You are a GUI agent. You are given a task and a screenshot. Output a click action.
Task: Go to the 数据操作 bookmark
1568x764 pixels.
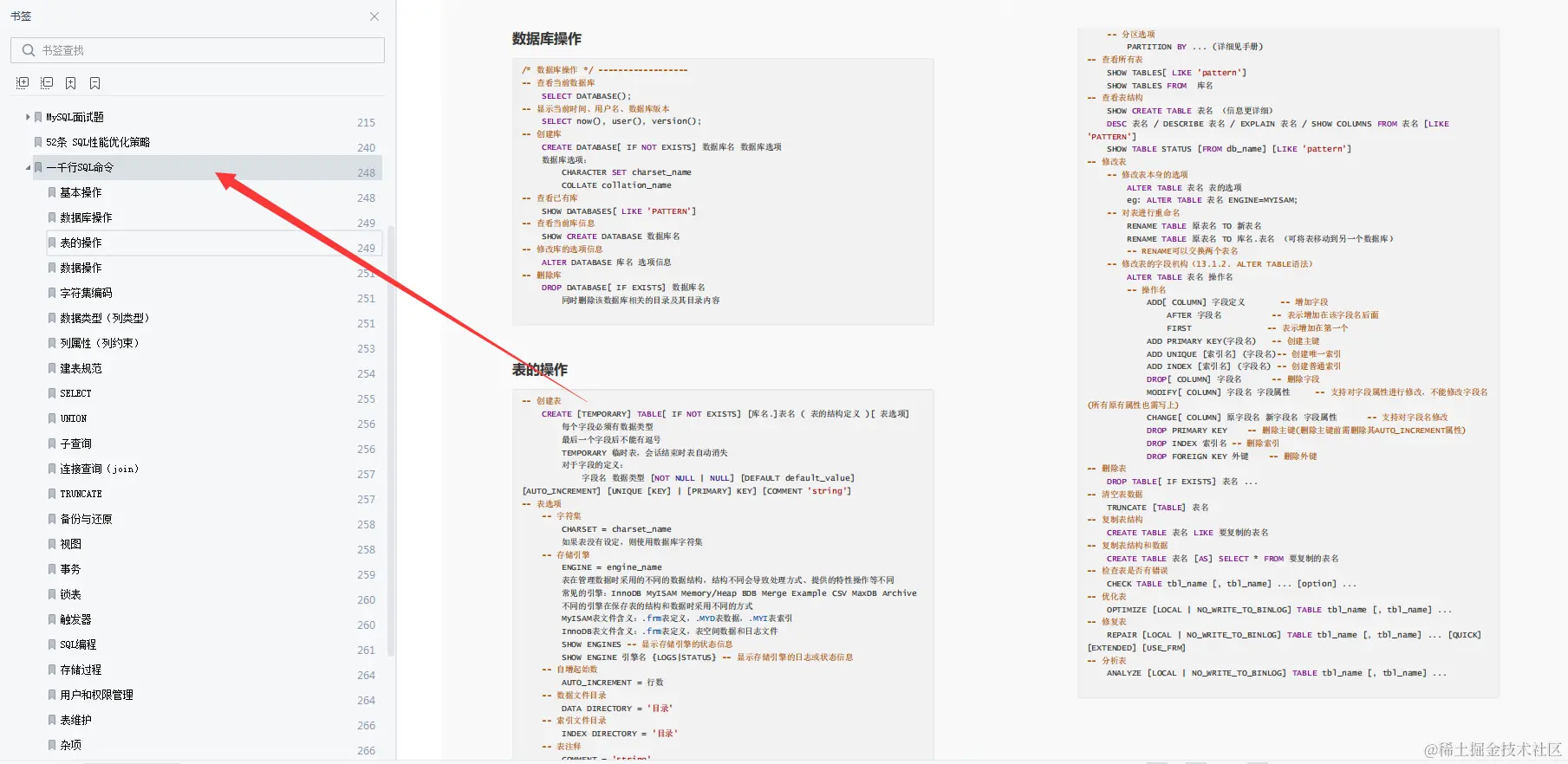pos(81,268)
